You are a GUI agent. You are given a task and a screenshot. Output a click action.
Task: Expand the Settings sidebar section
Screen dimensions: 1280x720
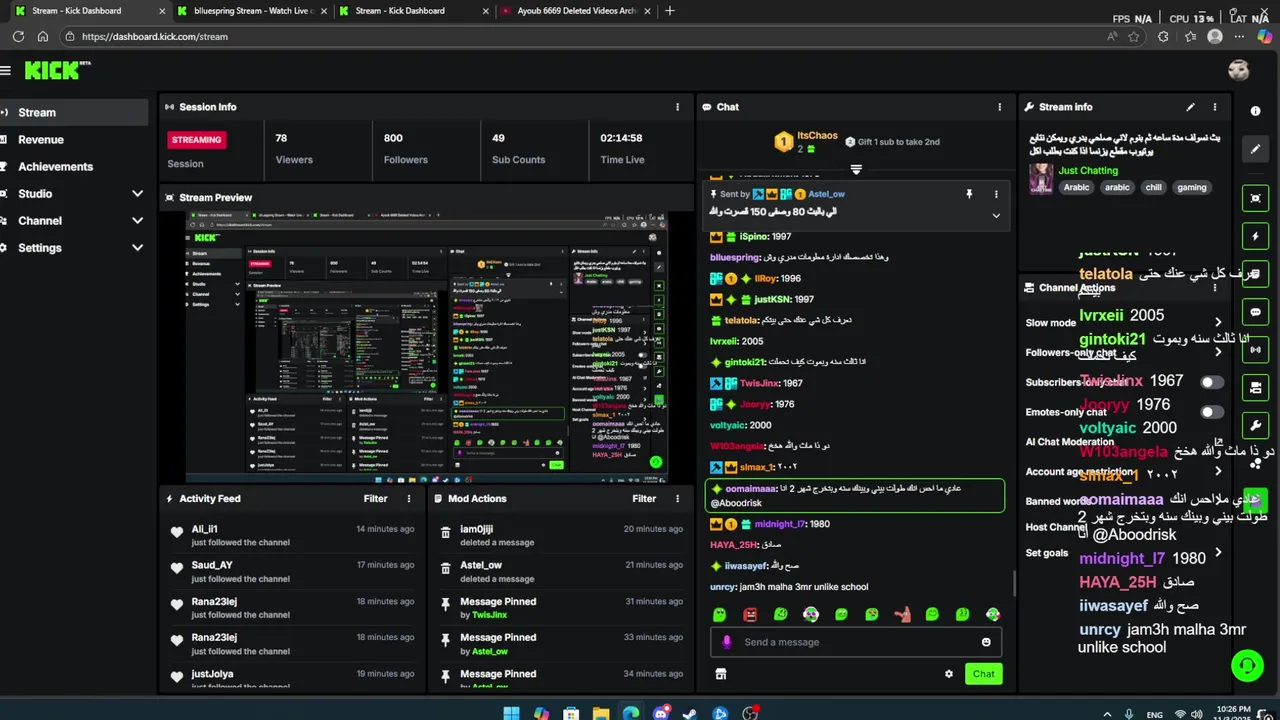[x=137, y=248]
